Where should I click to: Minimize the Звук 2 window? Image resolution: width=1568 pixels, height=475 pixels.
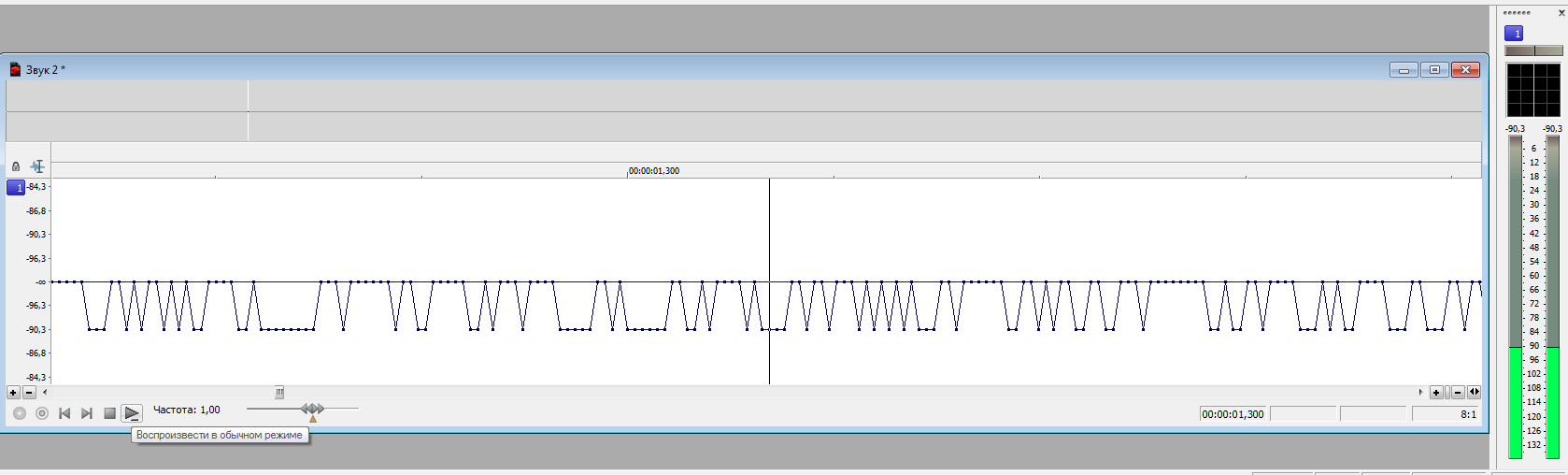pyautogui.click(x=1404, y=70)
